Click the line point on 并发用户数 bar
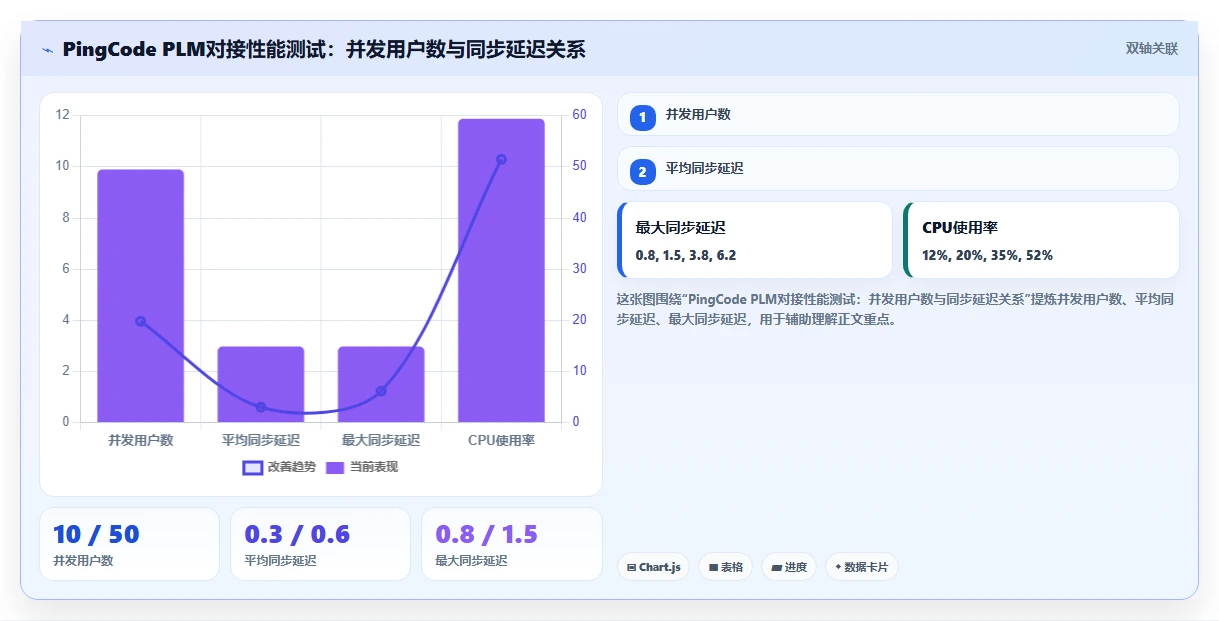Screen dimensions: 1219x621 [x=140, y=321]
